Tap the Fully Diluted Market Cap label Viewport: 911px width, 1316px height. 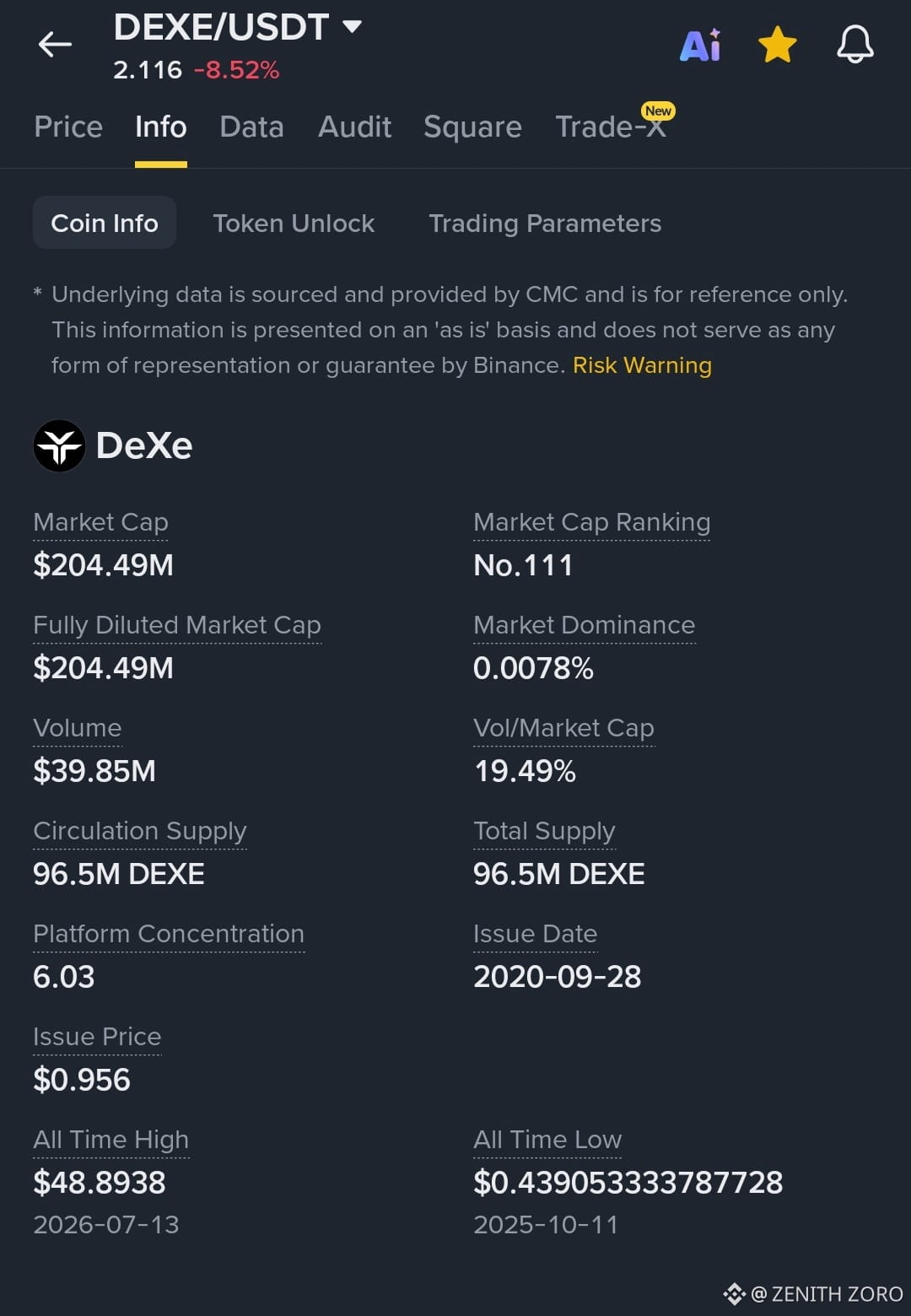(x=177, y=625)
